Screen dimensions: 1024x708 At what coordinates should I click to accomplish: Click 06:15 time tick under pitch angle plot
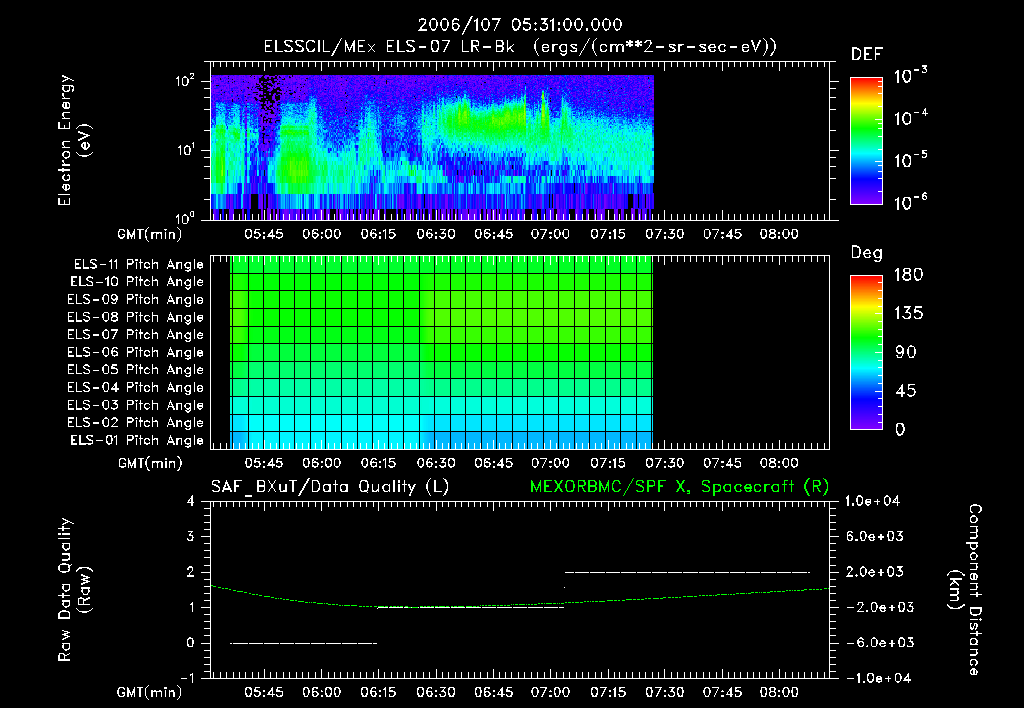pos(378,464)
